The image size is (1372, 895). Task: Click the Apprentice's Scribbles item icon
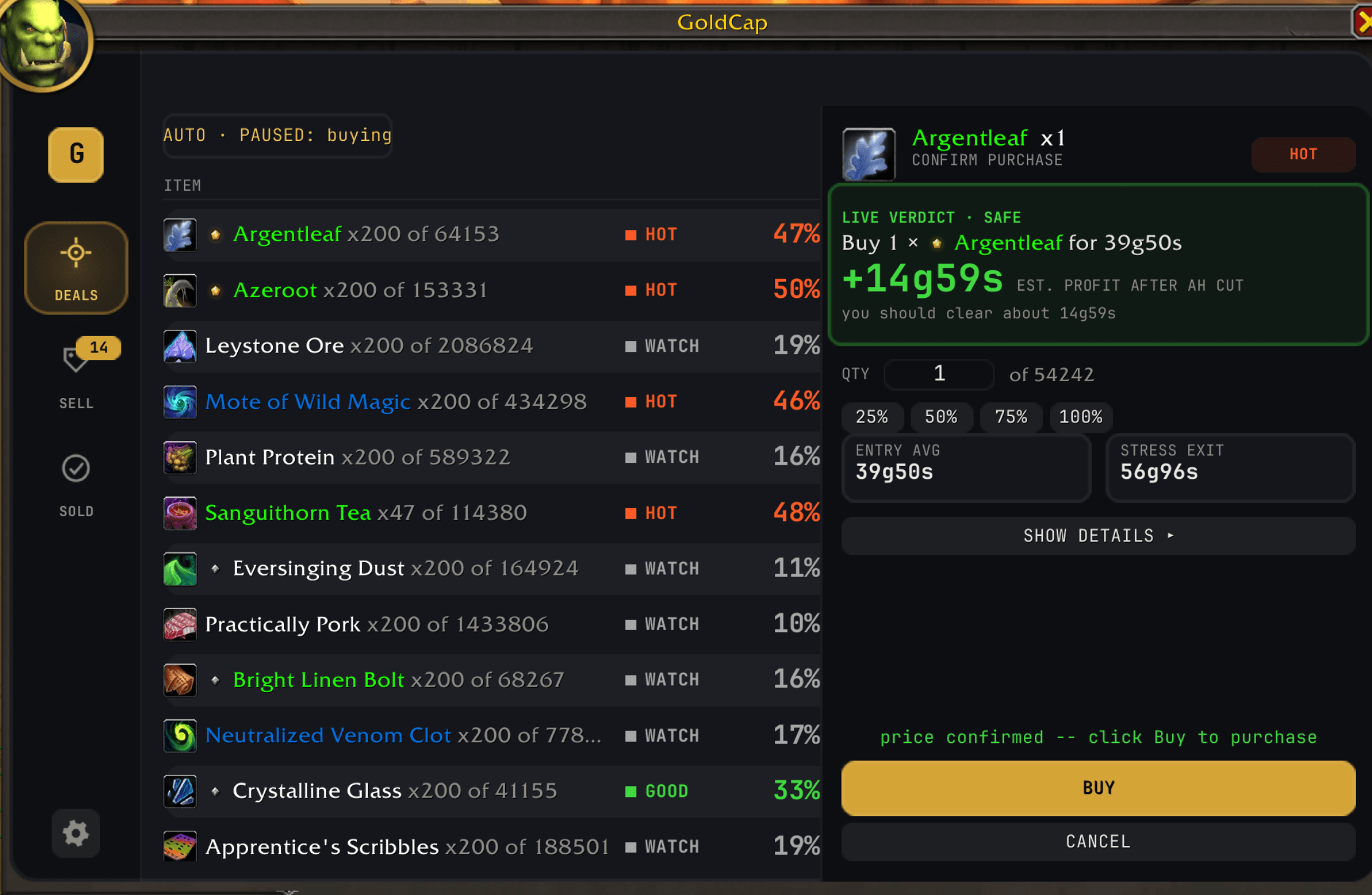180,847
